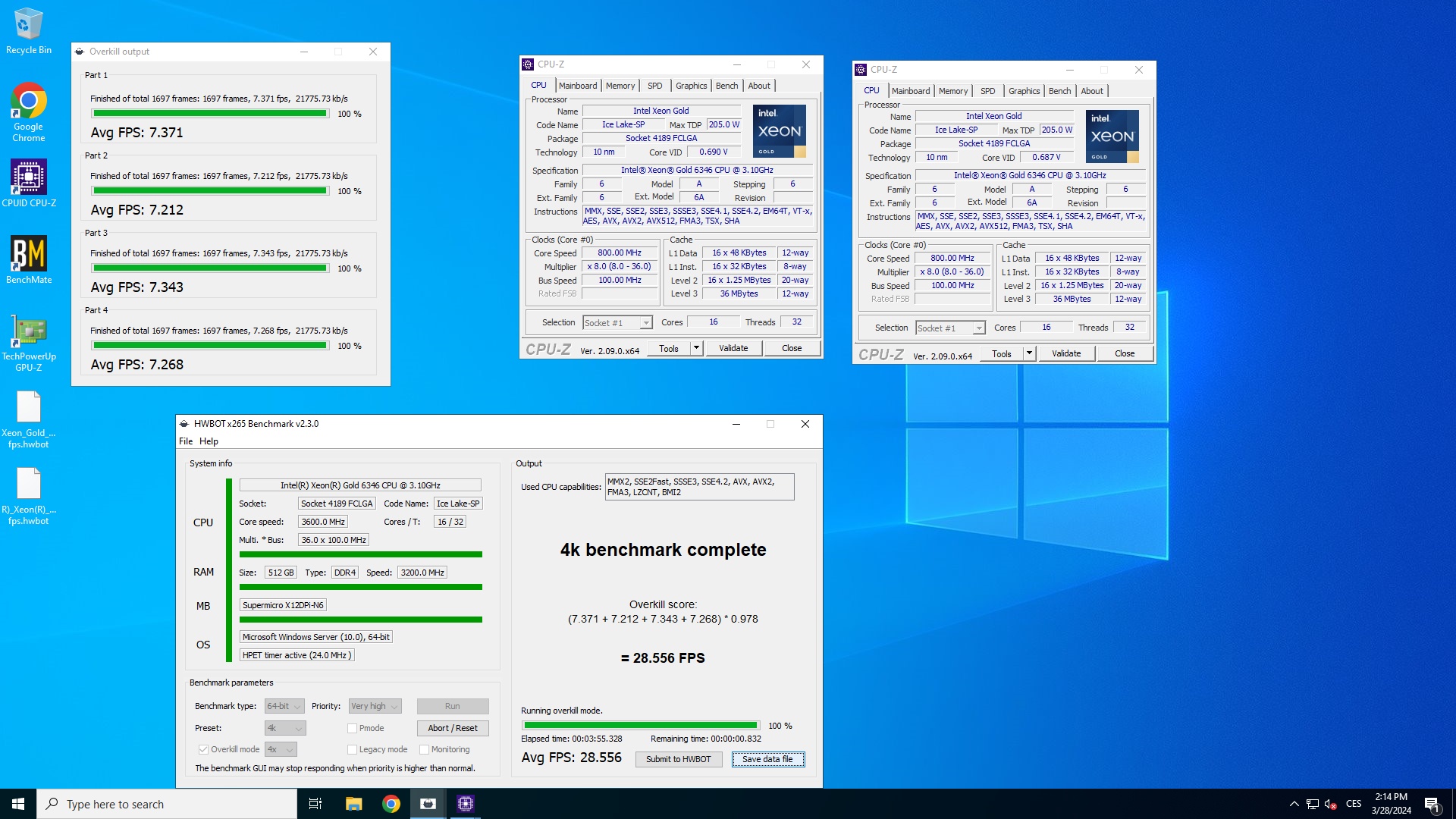
Task: Click left CPU-Z window title icon
Action: pyautogui.click(x=528, y=64)
